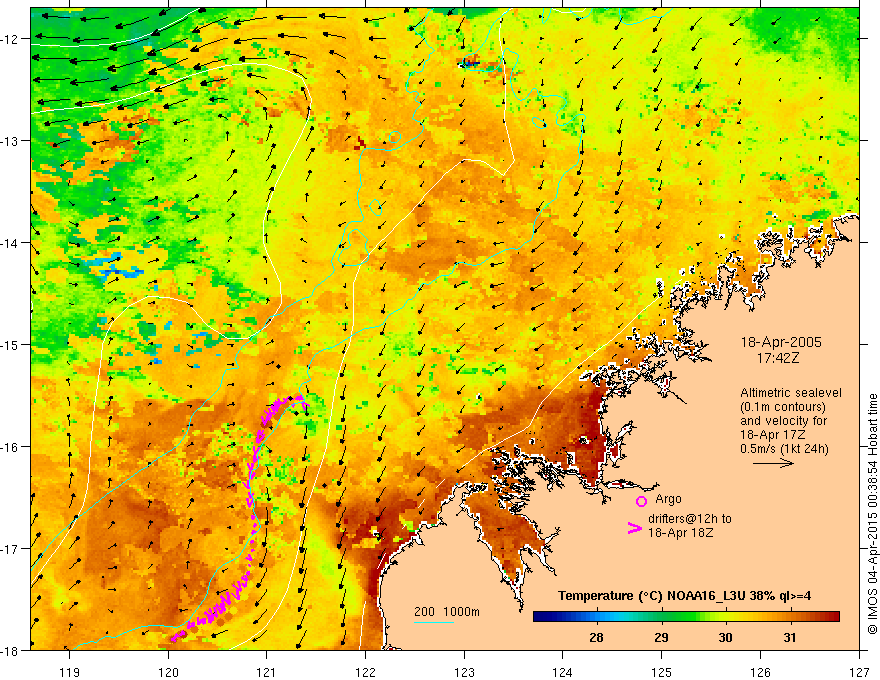Click the 119 longitude axis label
The image size is (880, 680).
[70, 673]
